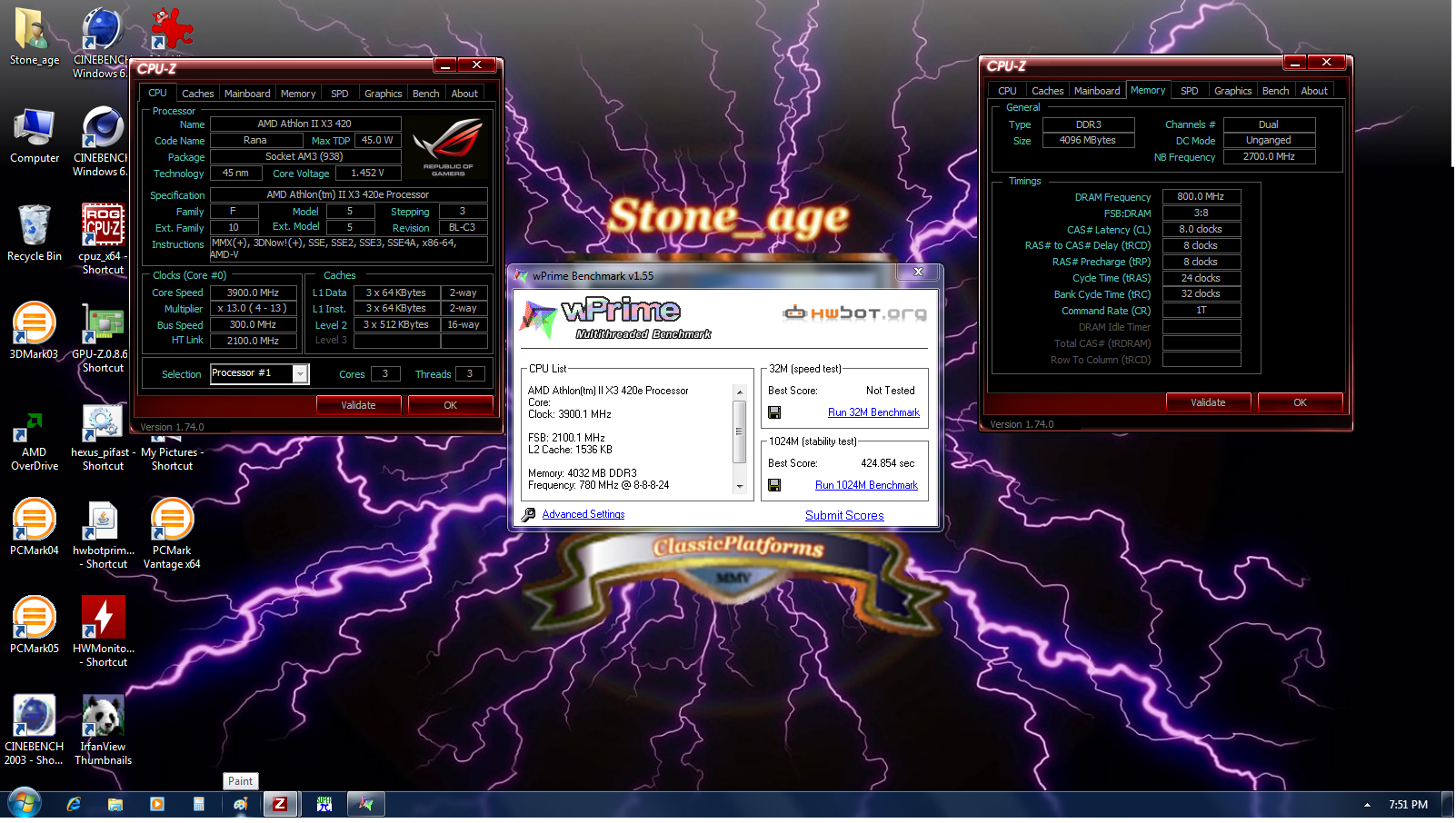Click the Submit Scores link
1456x823 pixels.
point(844,515)
